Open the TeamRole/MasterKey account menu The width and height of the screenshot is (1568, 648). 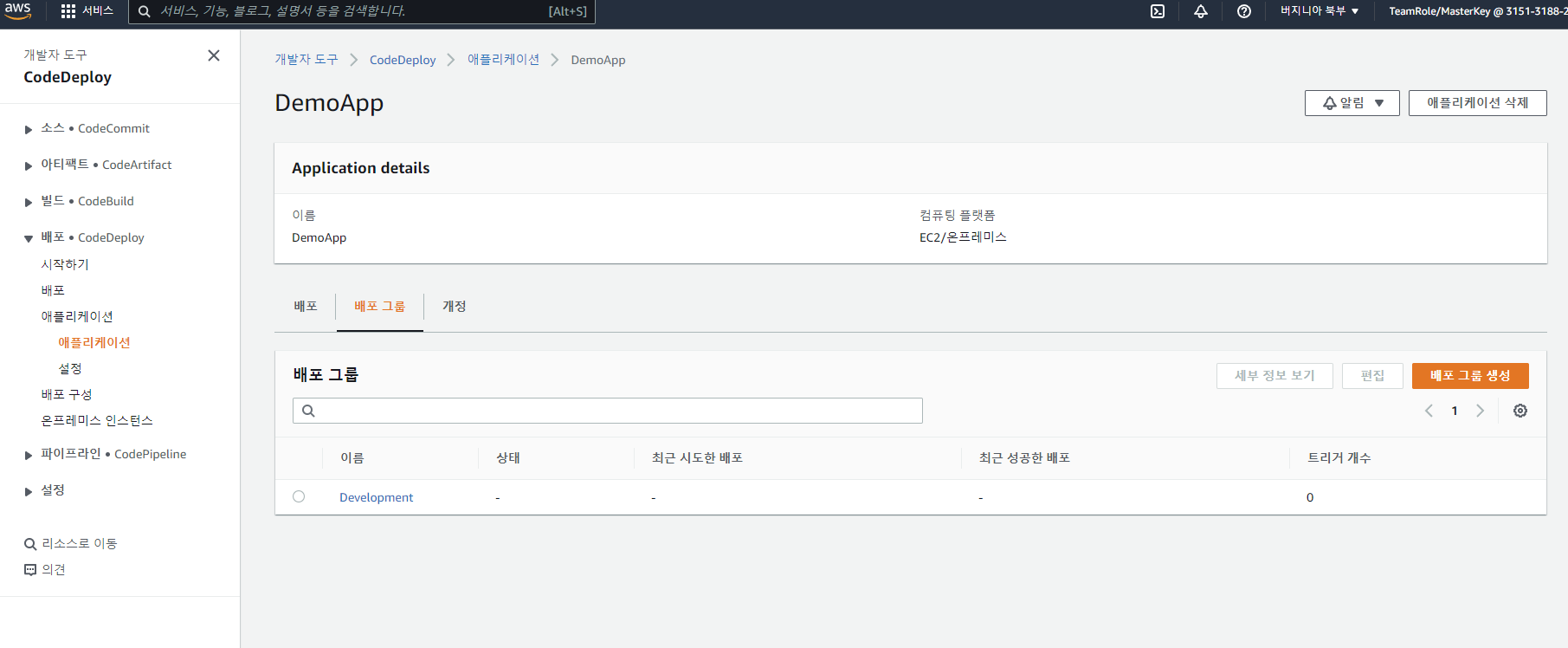pos(1477,11)
